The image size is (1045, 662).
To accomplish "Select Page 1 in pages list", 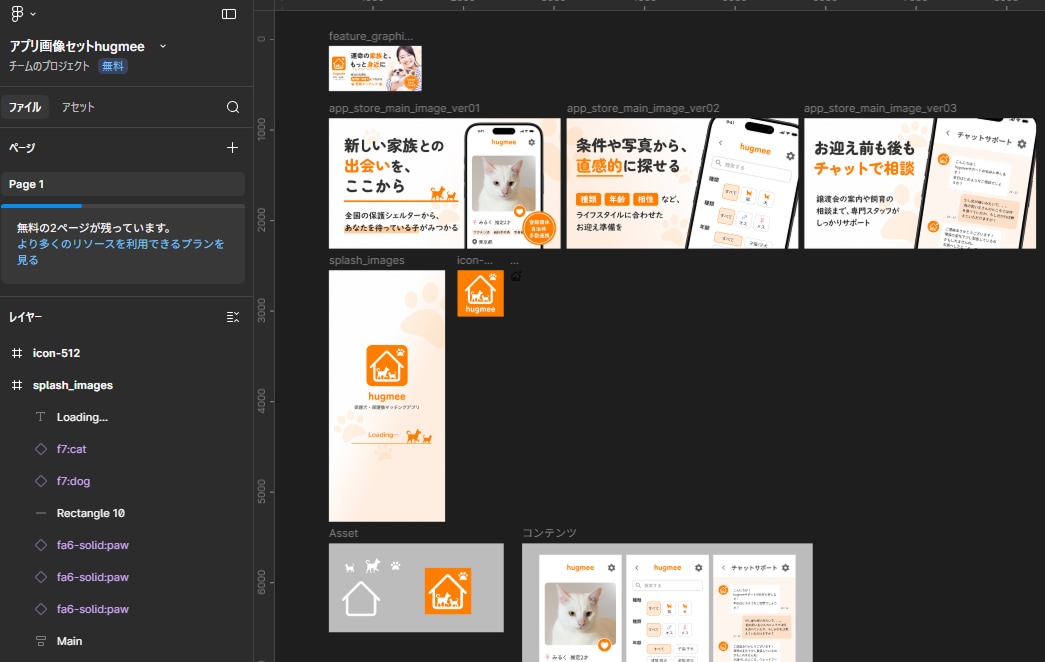I will tap(123, 184).
